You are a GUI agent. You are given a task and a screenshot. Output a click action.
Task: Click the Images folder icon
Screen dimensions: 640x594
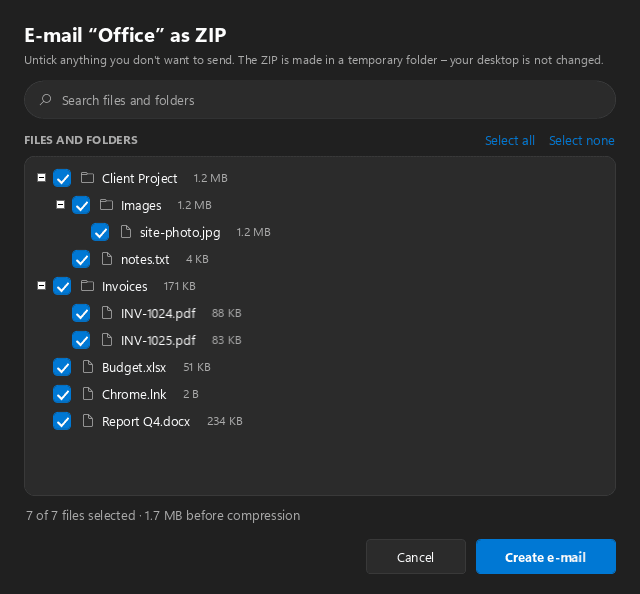point(107,205)
